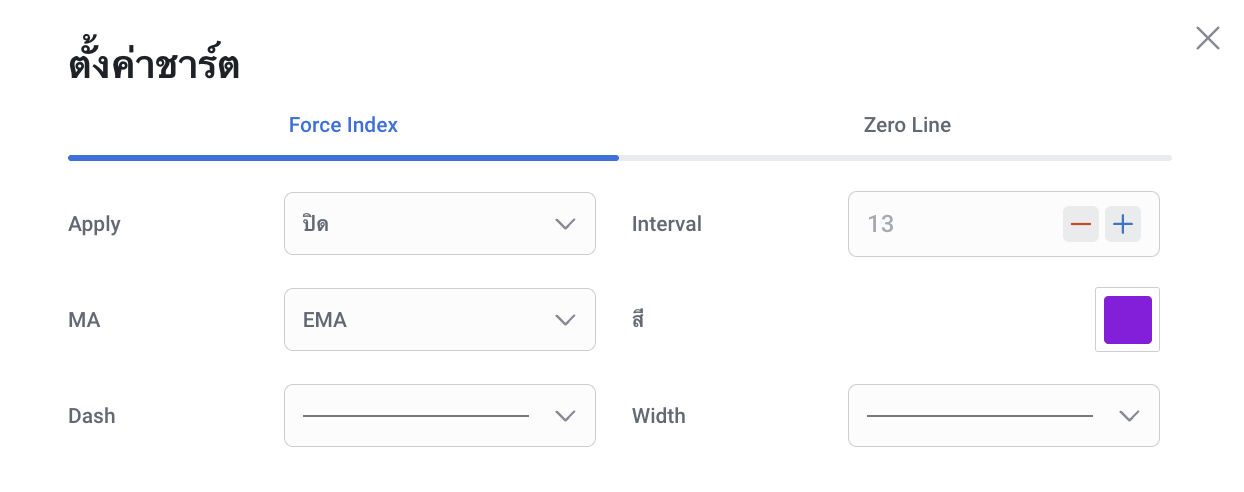Focus the Interval field showing 13
Viewport: 1244px width, 492px height.
[950, 224]
